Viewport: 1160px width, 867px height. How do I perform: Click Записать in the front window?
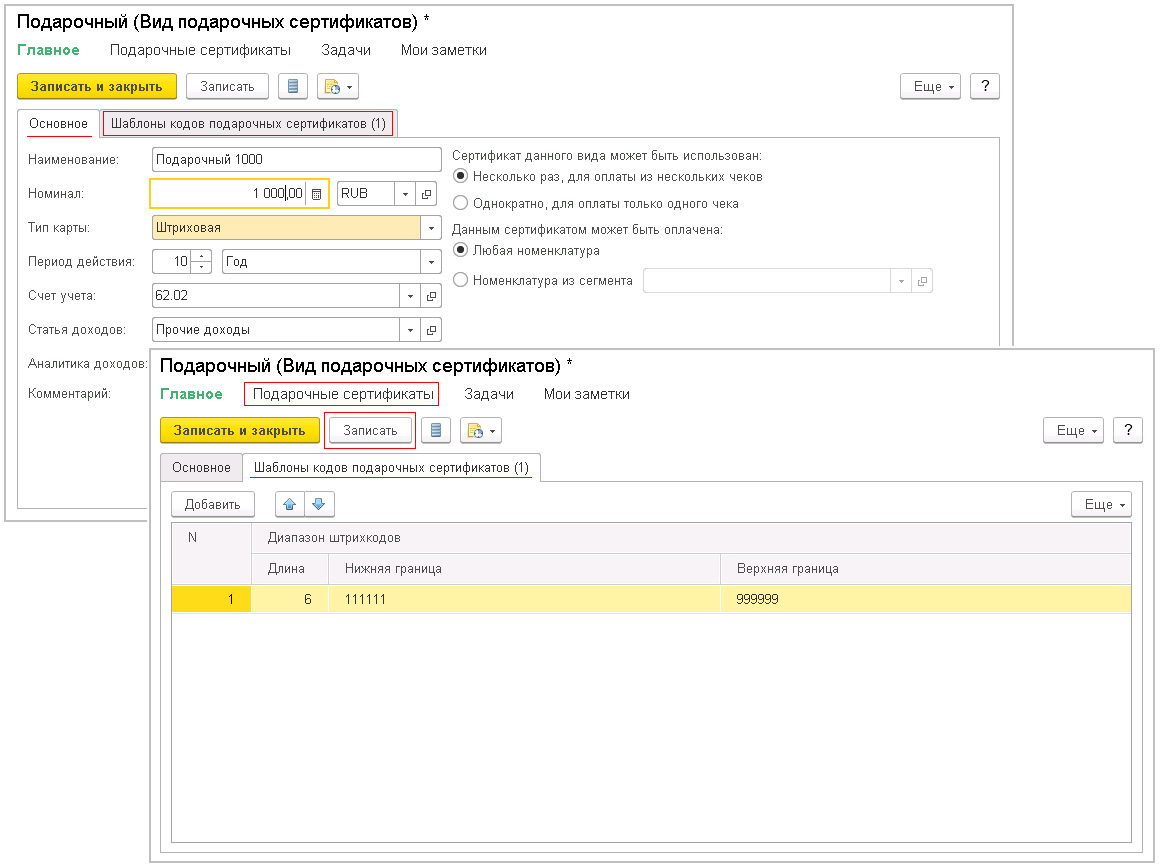370,431
